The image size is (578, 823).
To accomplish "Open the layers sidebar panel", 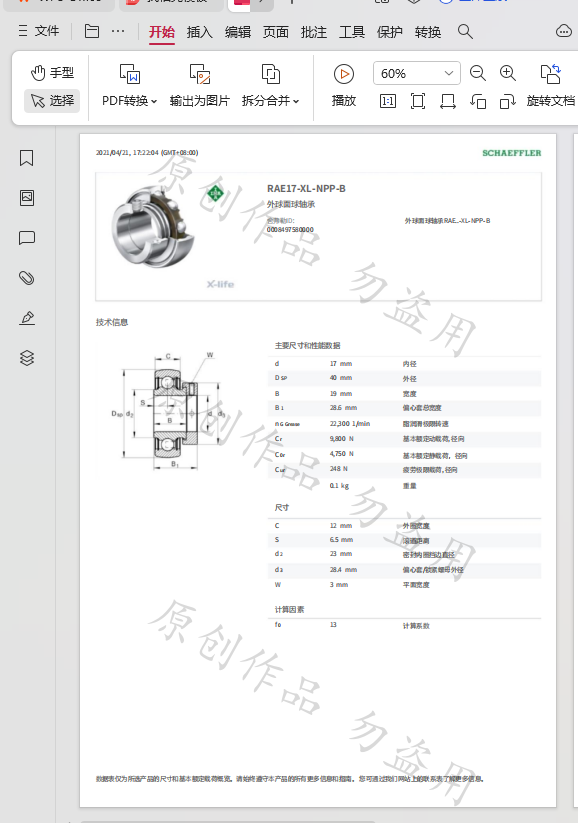I will coord(27,357).
